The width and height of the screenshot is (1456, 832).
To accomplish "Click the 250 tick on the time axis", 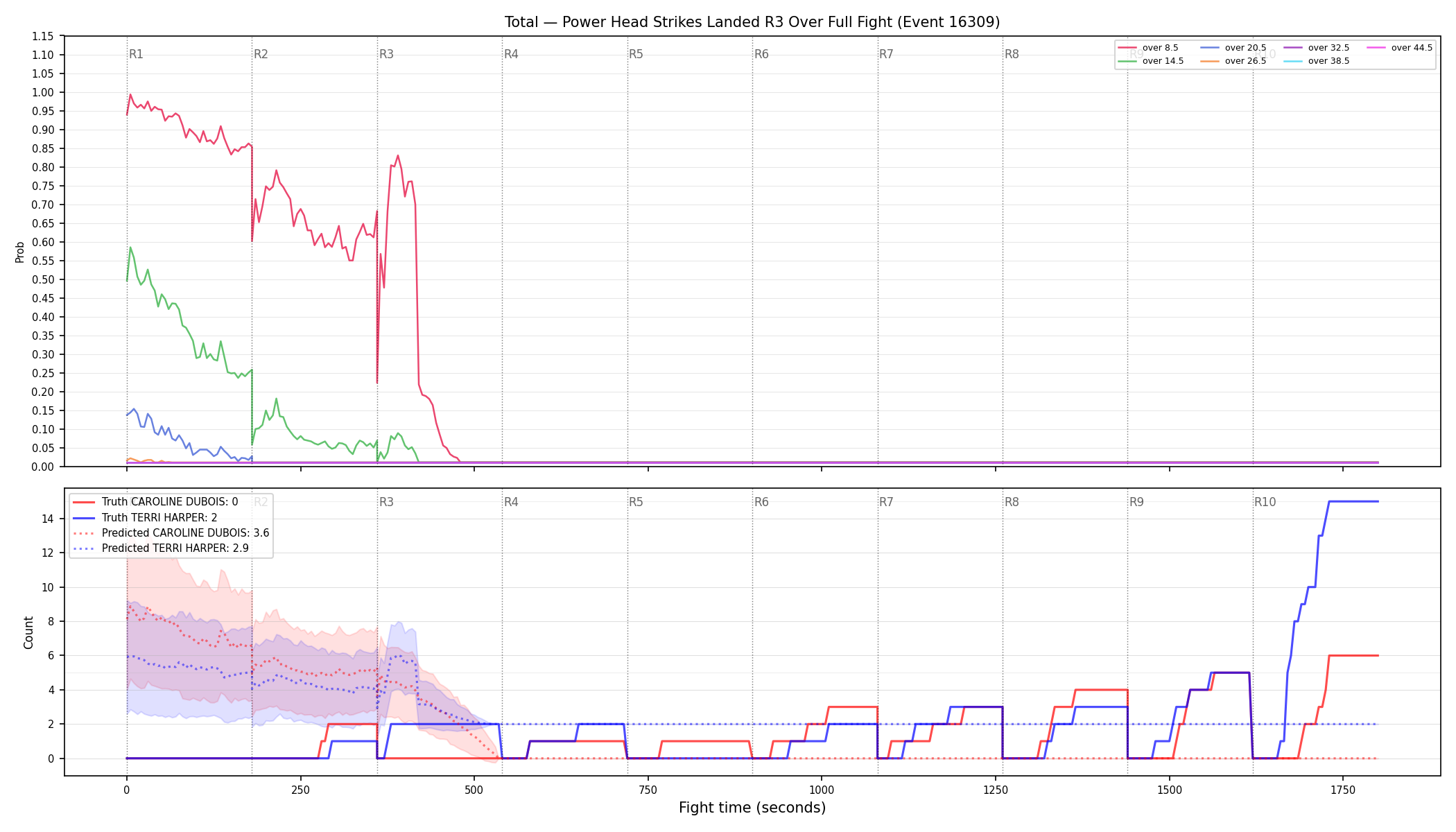I will (x=300, y=790).
